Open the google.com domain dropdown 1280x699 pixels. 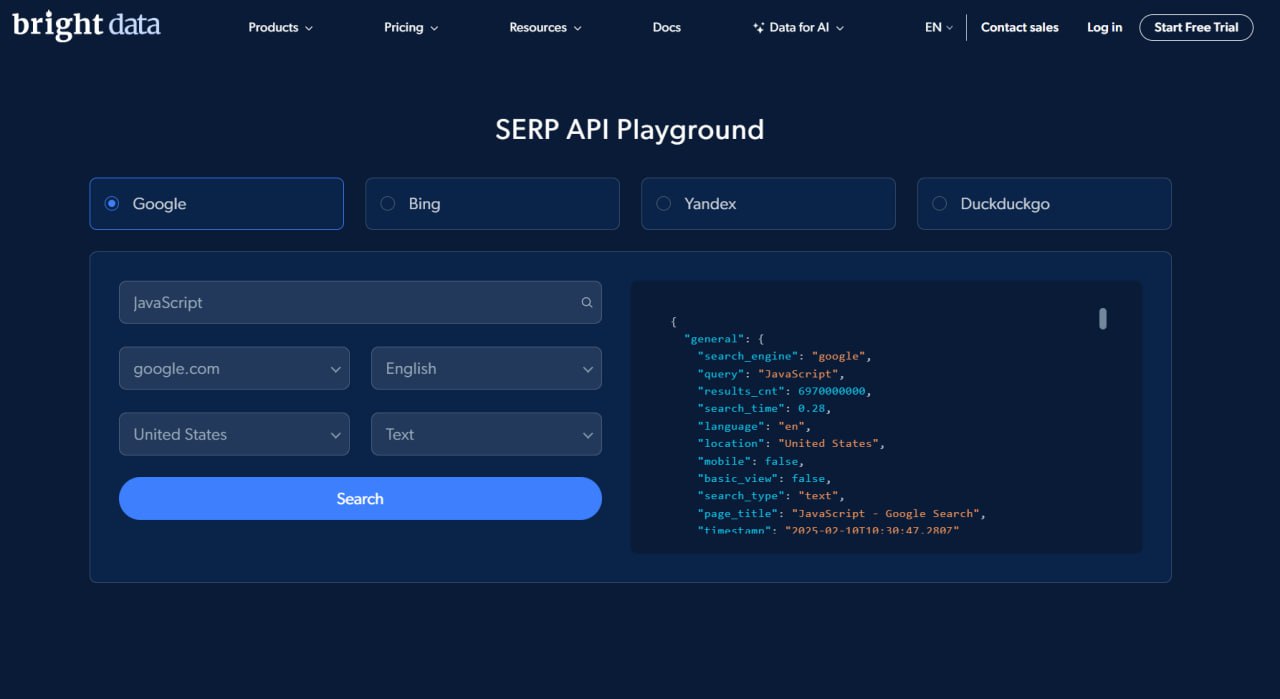[234, 368]
